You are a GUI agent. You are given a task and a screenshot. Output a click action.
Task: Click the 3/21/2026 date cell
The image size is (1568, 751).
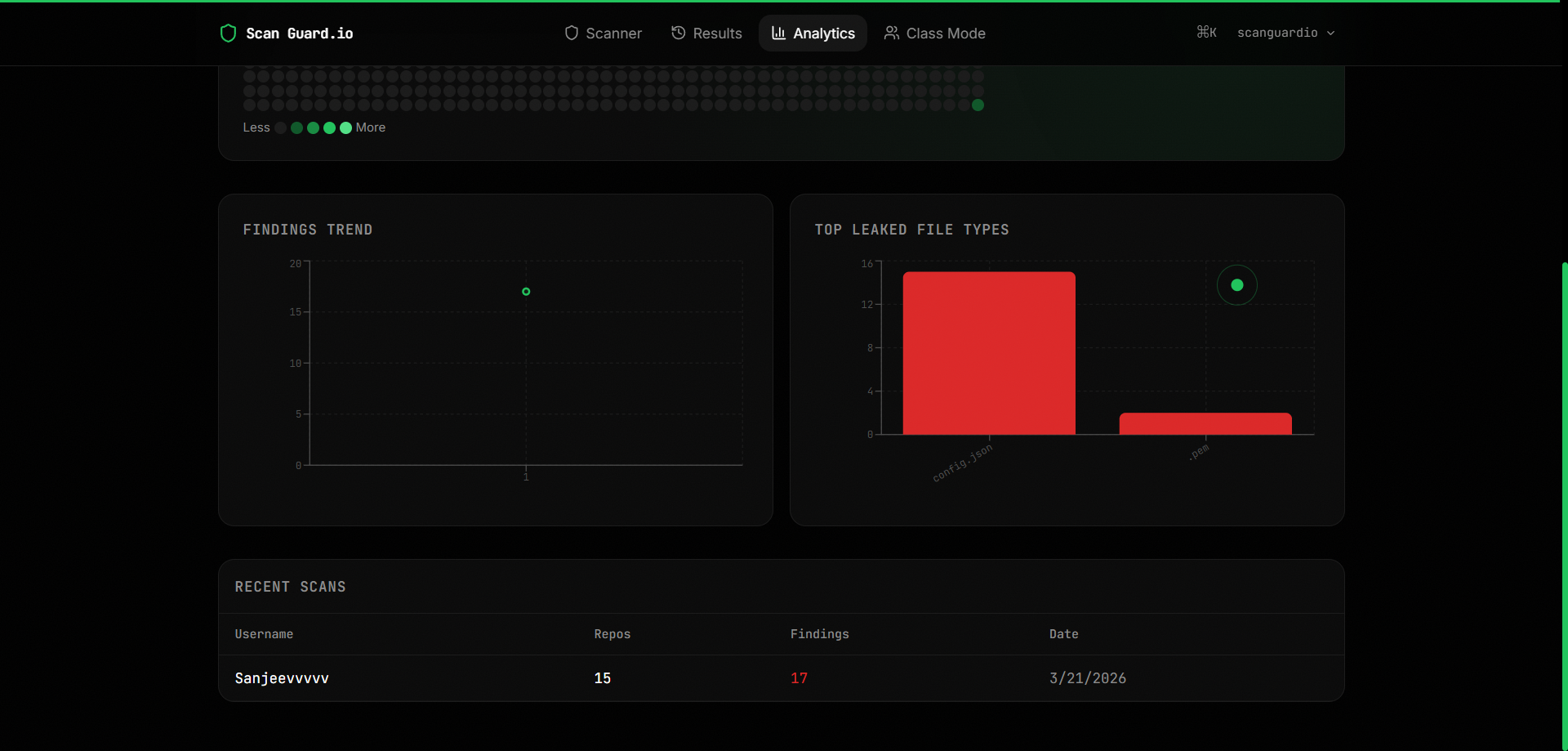(1088, 678)
